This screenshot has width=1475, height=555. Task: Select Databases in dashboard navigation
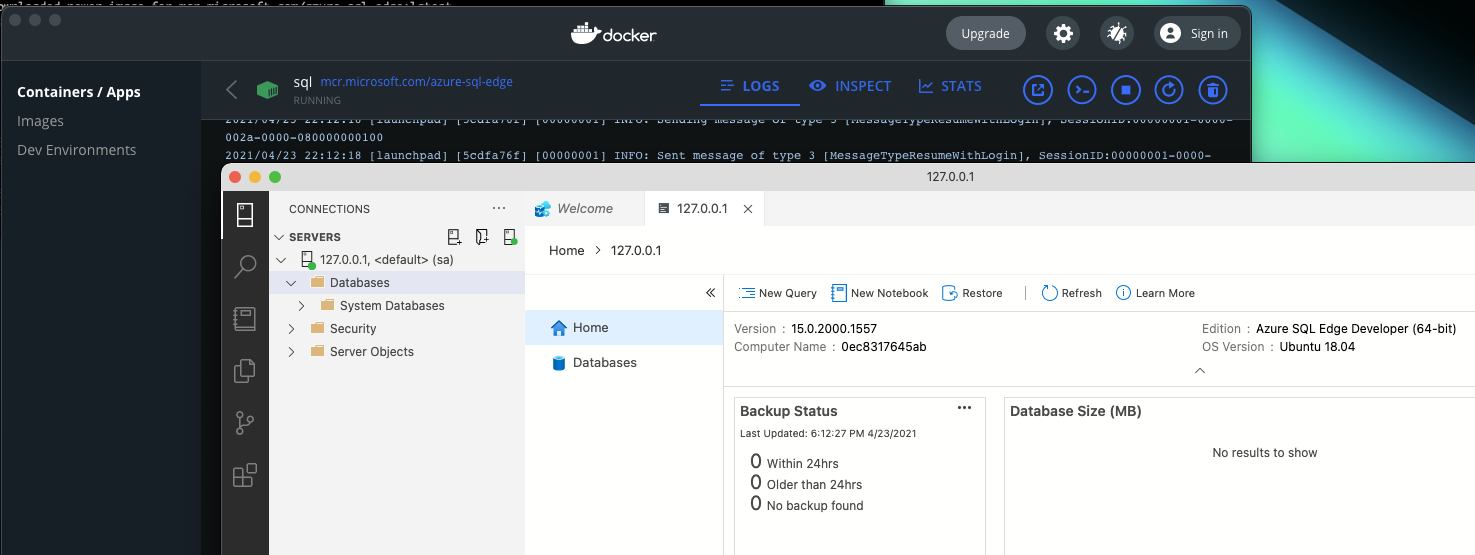click(624, 362)
